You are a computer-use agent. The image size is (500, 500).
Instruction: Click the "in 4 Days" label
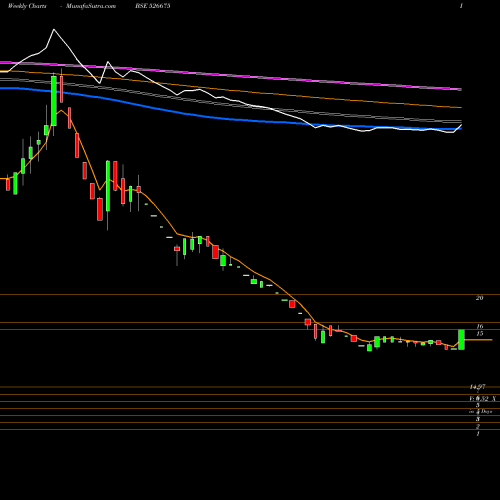(x=480, y=412)
